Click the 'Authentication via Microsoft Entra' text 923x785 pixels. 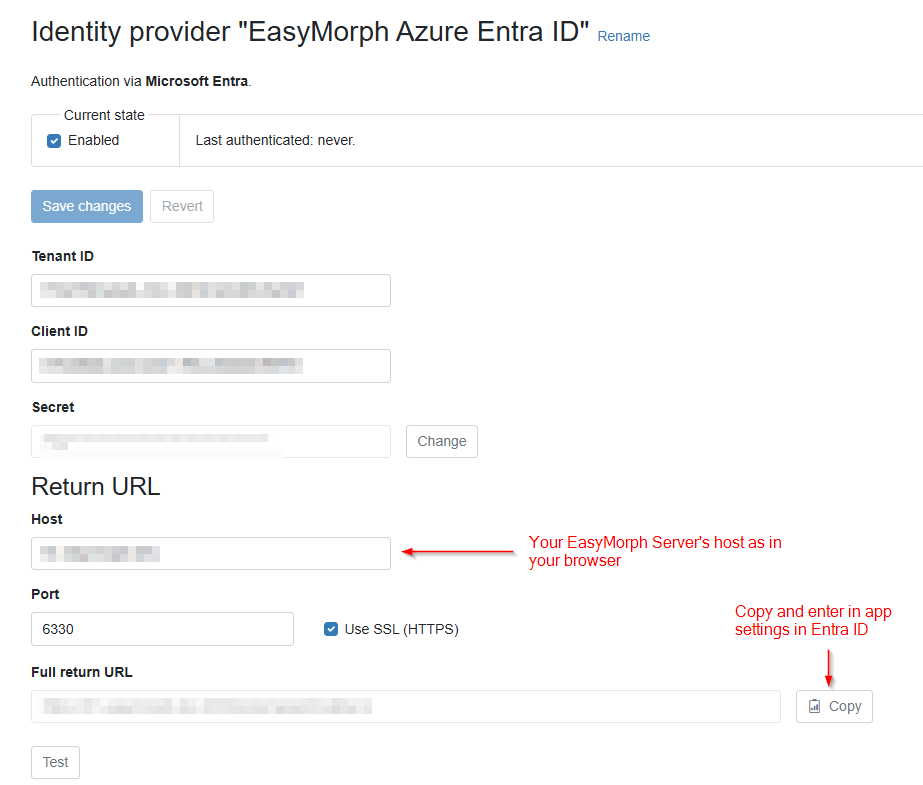[x=141, y=81]
